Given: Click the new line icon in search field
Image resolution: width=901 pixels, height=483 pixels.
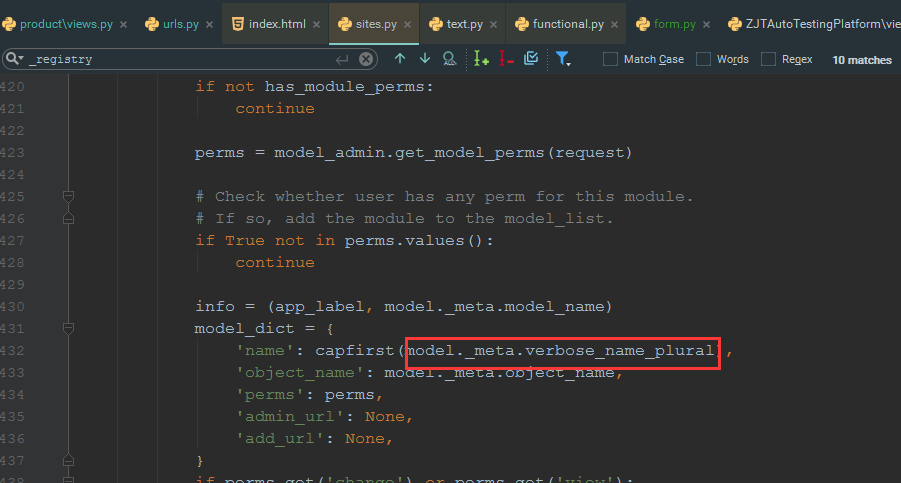Looking at the screenshot, I should [342, 59].
